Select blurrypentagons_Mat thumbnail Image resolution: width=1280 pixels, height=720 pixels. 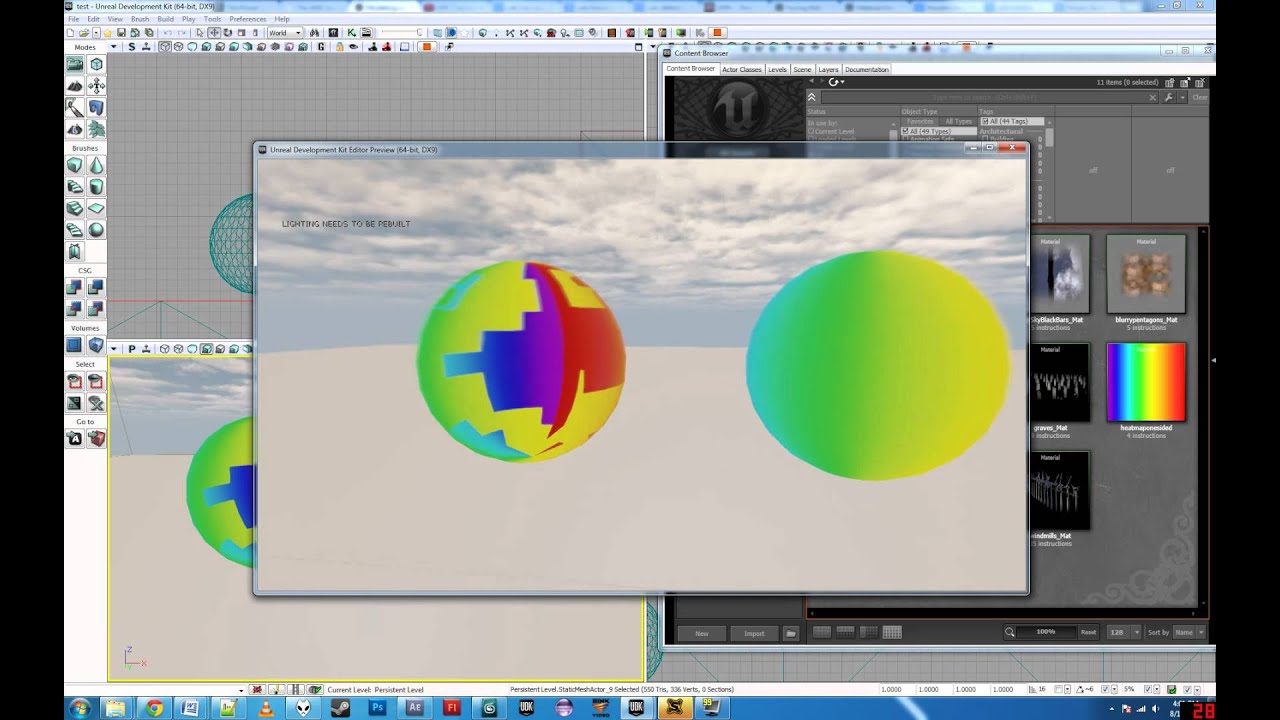(1146, 274)
